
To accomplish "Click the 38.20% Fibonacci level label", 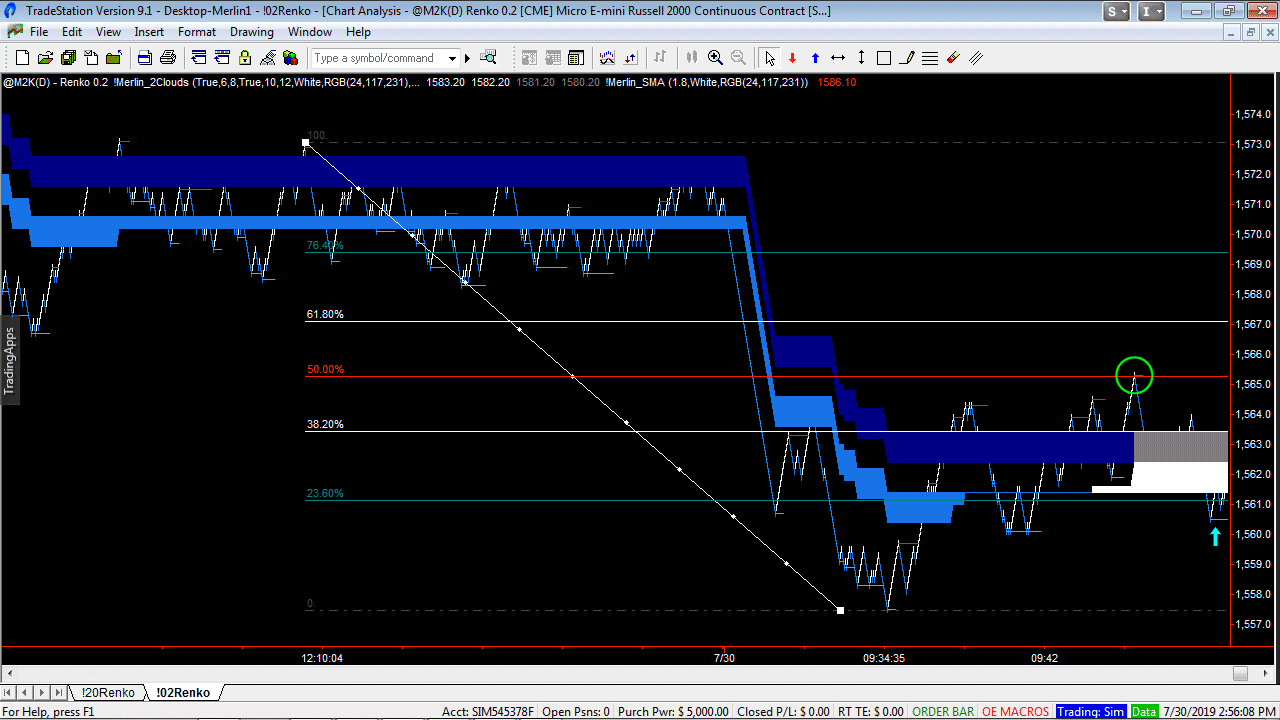I will click(325, 424).
